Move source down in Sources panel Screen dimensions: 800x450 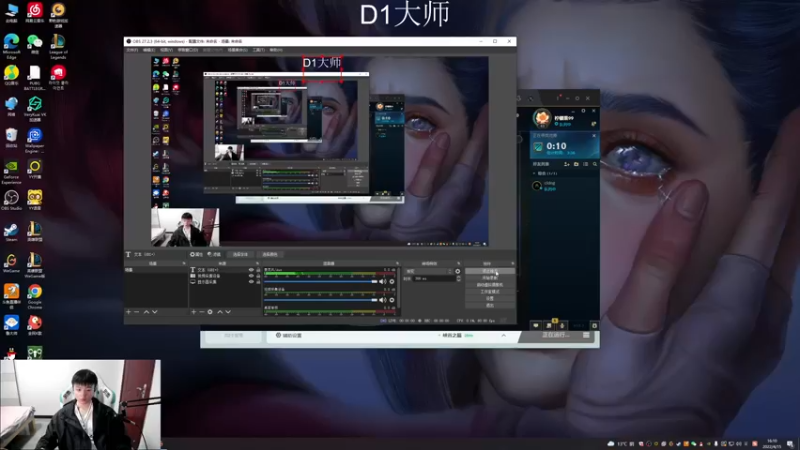coord(228,312)
